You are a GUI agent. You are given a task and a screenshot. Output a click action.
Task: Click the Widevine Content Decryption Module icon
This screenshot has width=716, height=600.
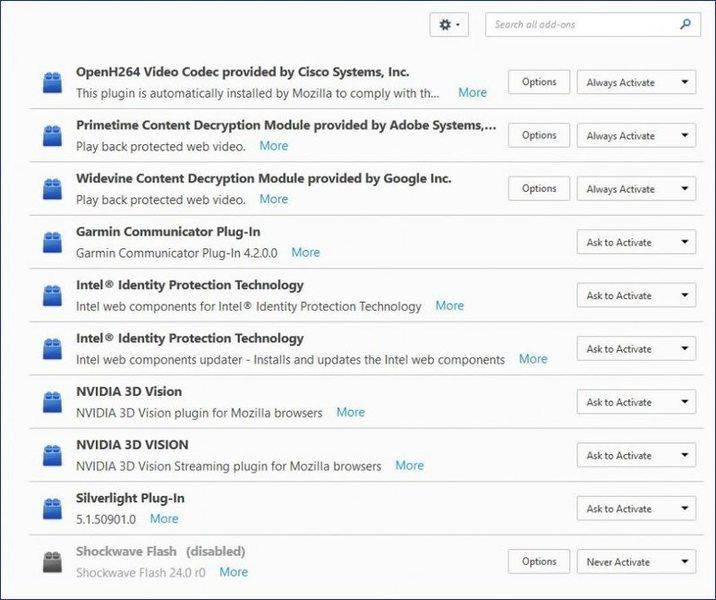point(52,189)
